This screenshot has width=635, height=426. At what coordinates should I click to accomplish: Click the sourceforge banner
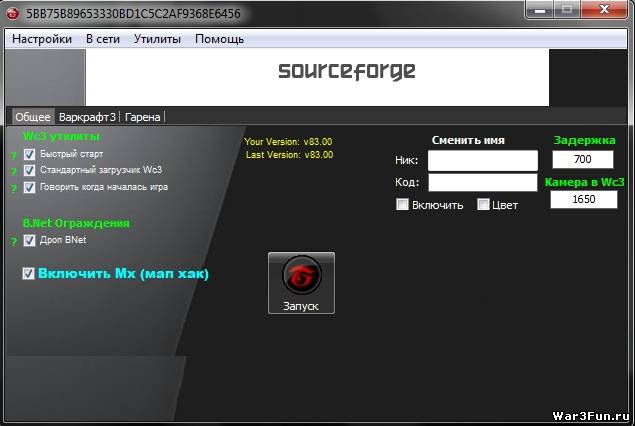coord(318,78)
